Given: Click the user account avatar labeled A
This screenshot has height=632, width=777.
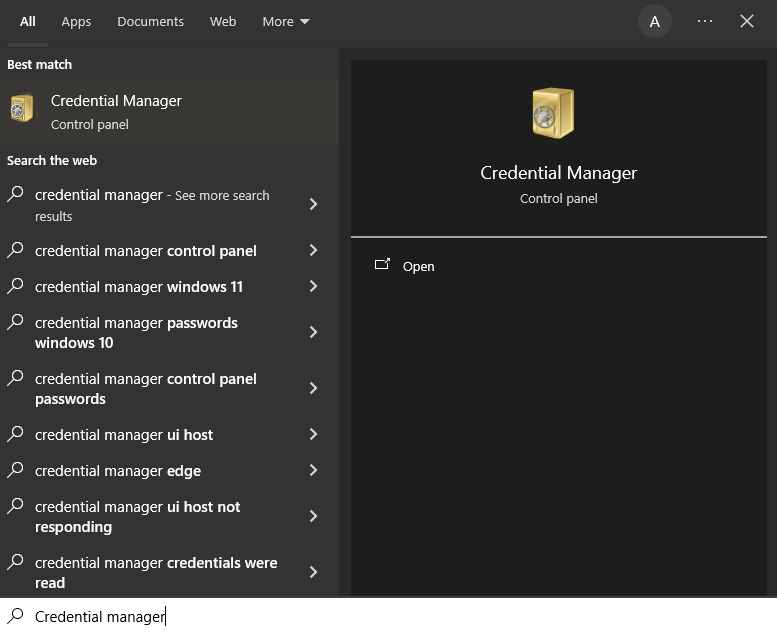Looking at the screenshot, I should (x=655, y=21).
